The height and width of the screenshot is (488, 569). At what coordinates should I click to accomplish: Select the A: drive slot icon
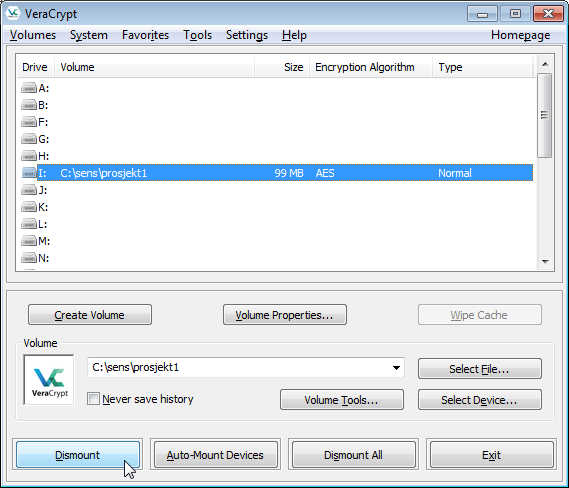pyautogui.click(x=29, y=88)
